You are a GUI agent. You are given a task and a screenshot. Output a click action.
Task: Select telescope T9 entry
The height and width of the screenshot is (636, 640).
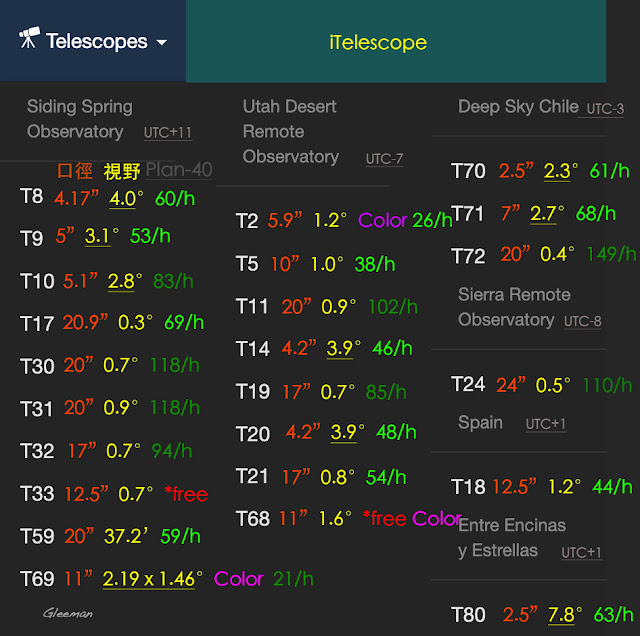31,238
